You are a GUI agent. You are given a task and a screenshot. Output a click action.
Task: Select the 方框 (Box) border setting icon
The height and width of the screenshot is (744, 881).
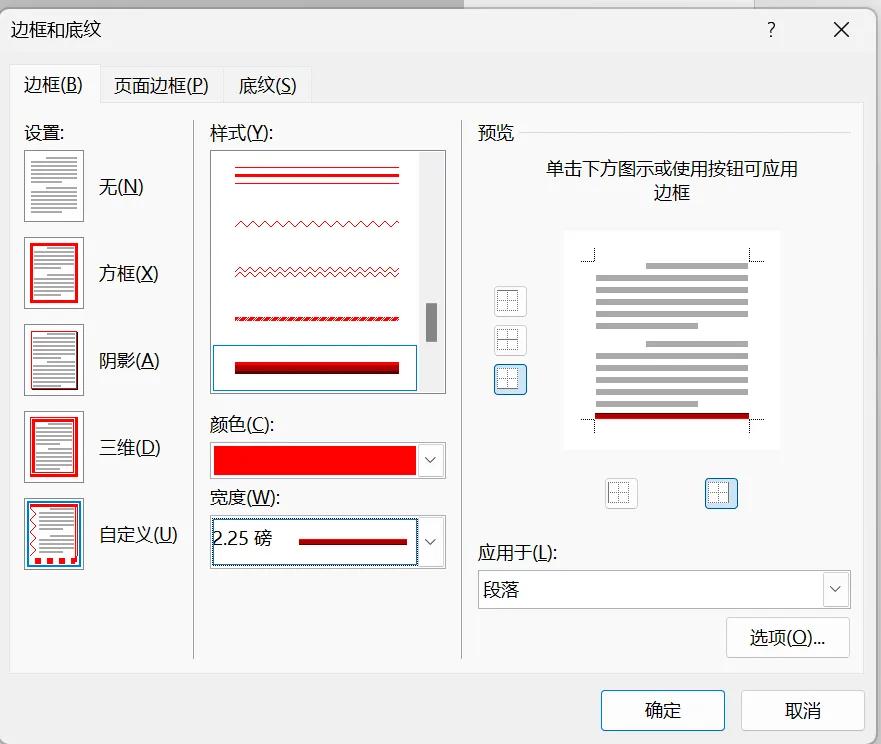pyautogui.click(x=53, y=273)
